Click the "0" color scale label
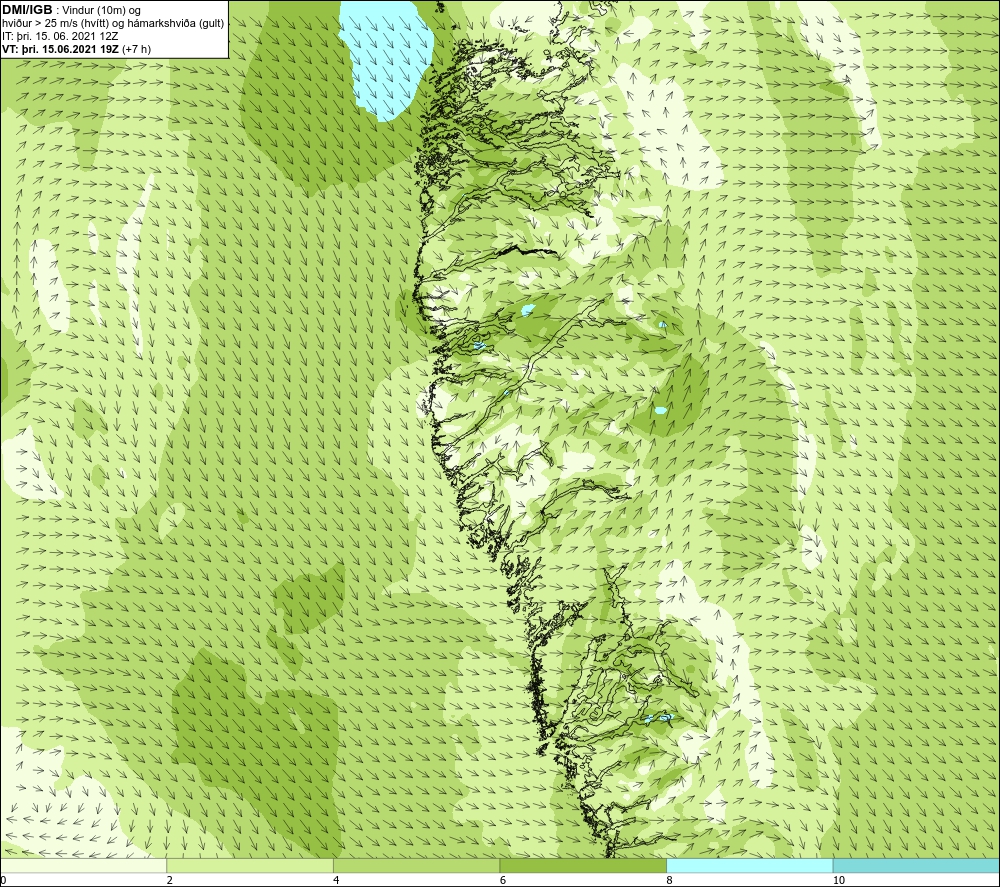Image resolution: width=1000 pixels, height=887 pixels. 3,880
